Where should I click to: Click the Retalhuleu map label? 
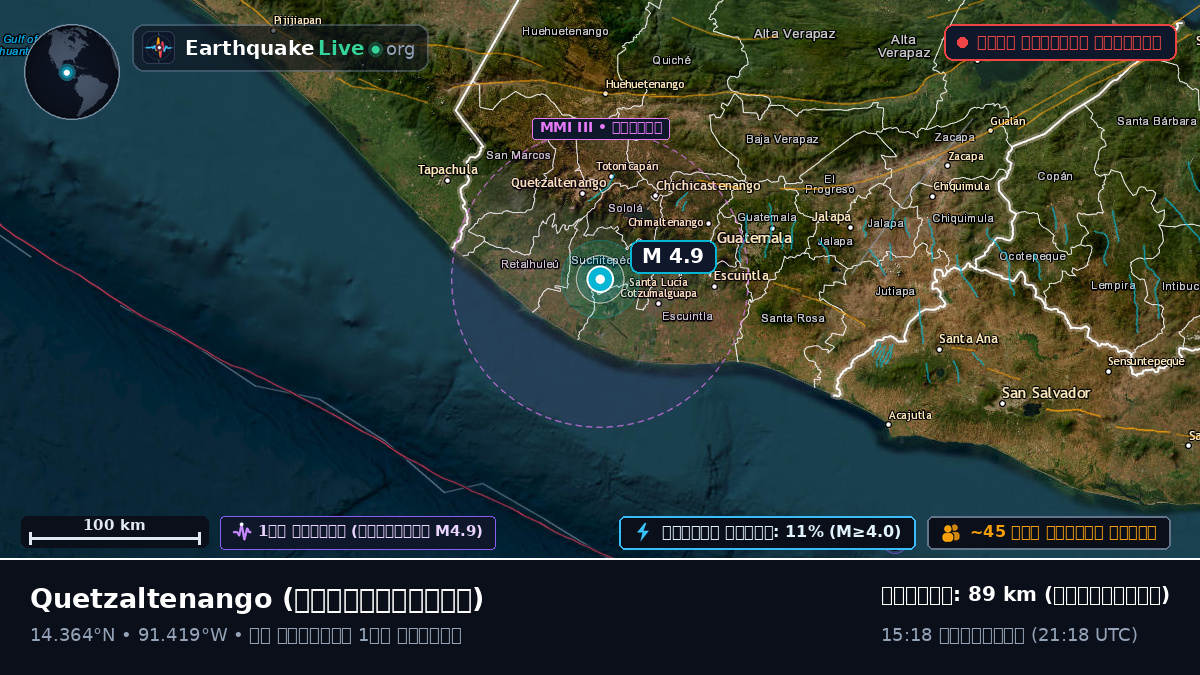click(x=530, y=264)
